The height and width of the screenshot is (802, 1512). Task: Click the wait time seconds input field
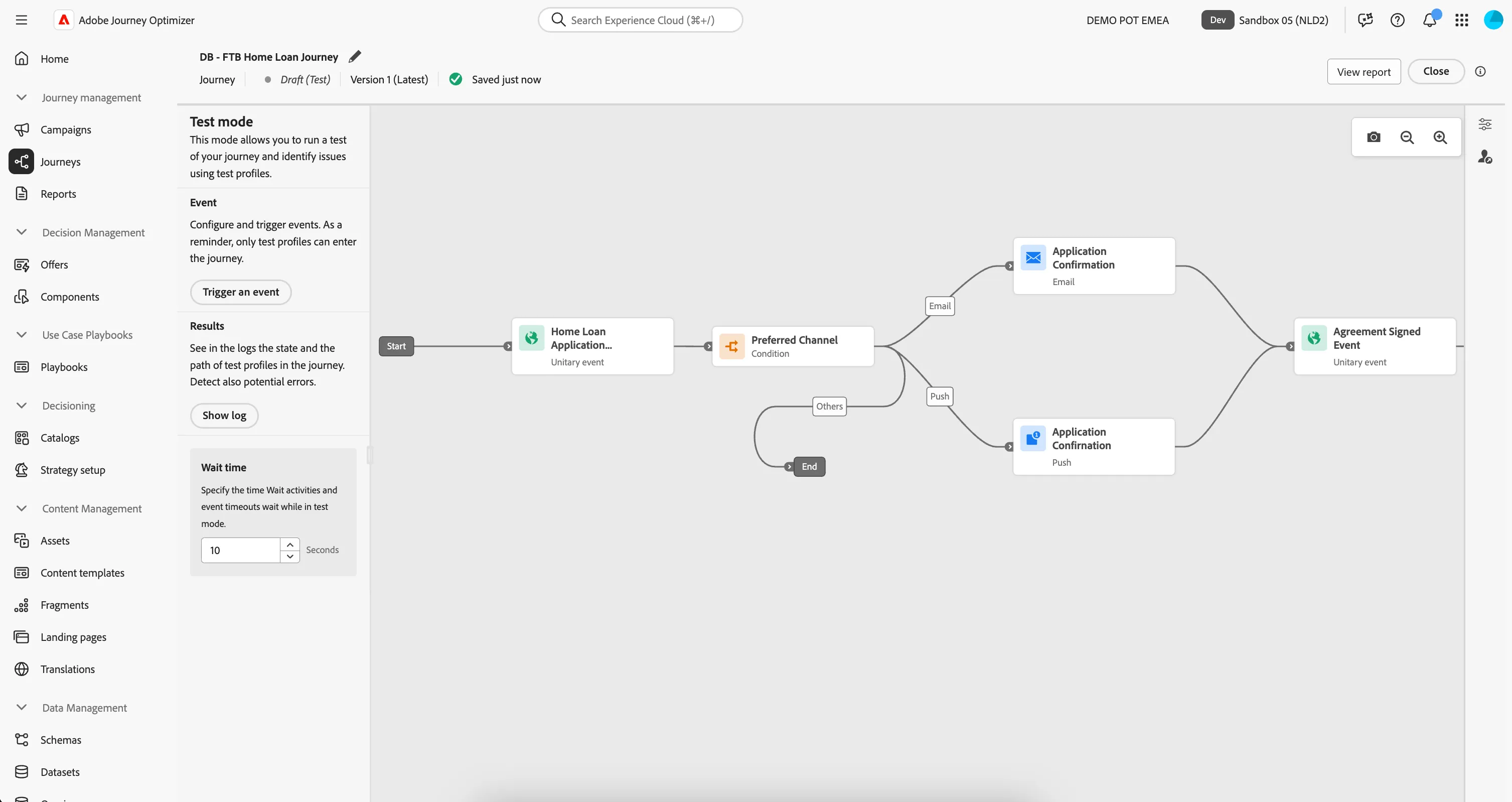point(241,550)
